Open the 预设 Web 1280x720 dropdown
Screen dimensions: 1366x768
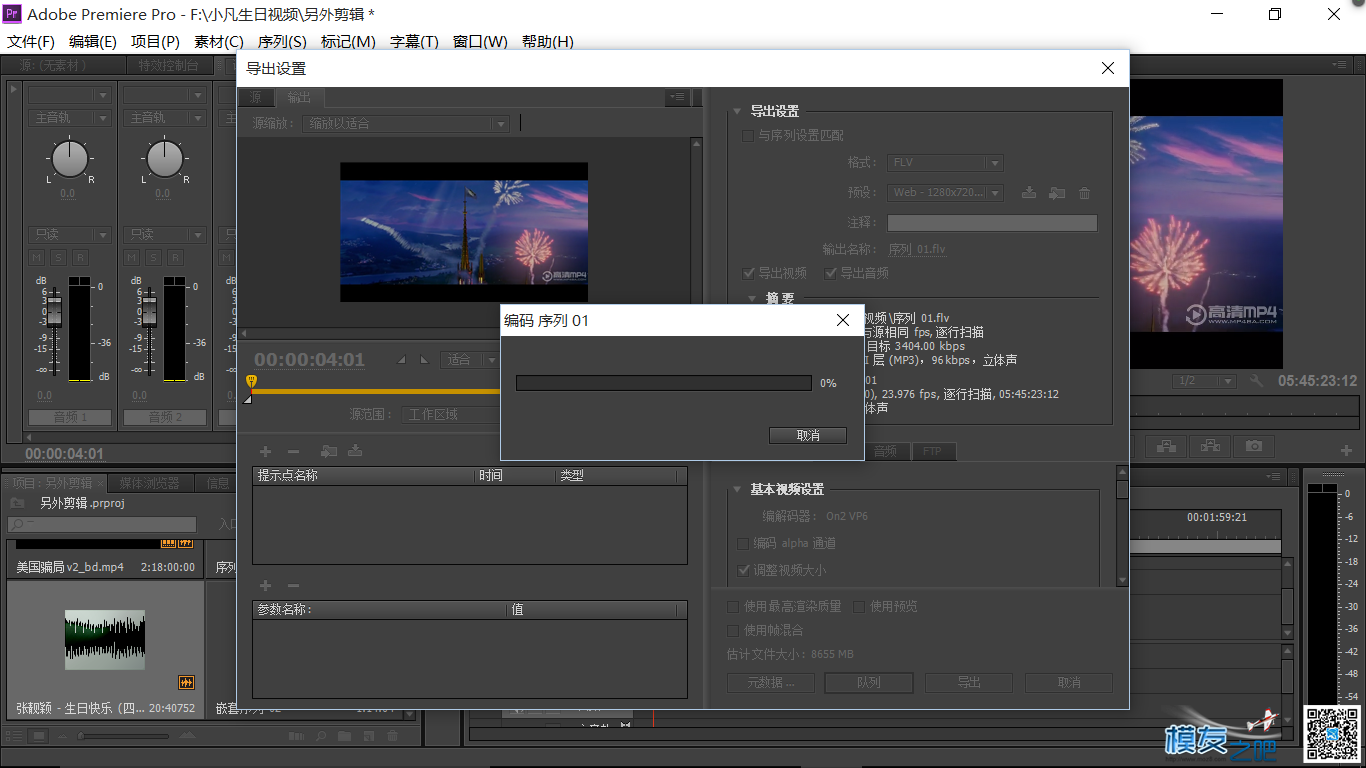click(945, 193)
